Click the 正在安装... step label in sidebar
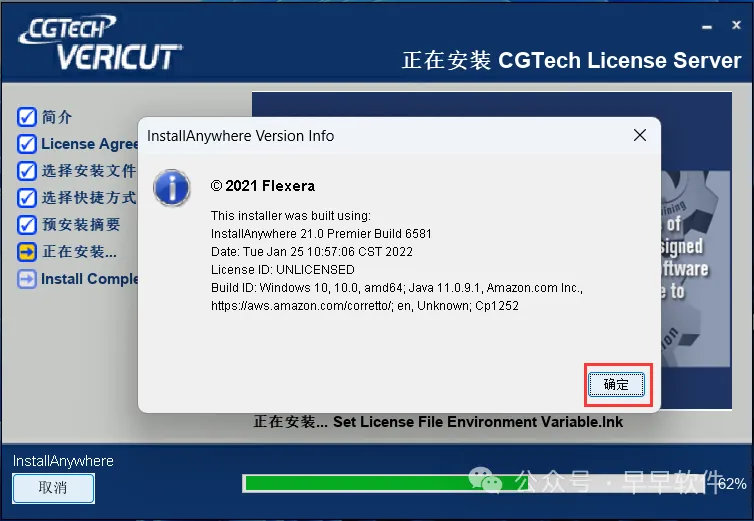 tap(79, 252)
